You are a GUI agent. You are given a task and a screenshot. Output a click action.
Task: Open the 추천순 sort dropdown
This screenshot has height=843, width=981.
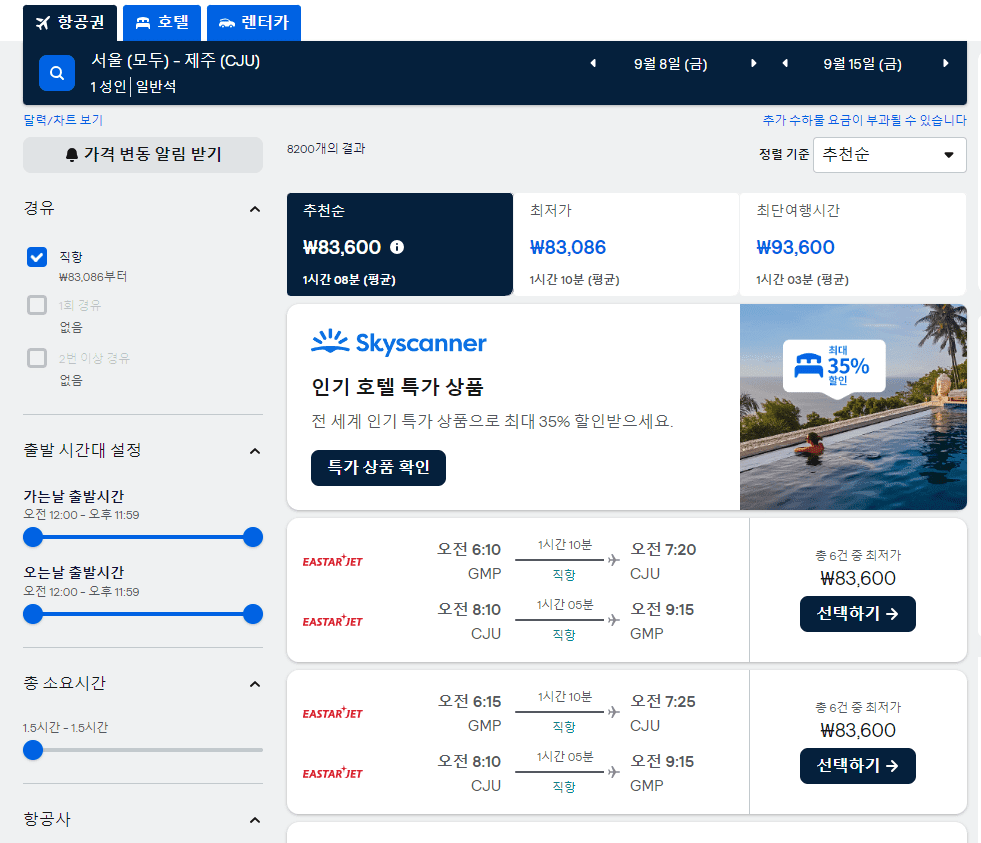click(x=889, y=156)
